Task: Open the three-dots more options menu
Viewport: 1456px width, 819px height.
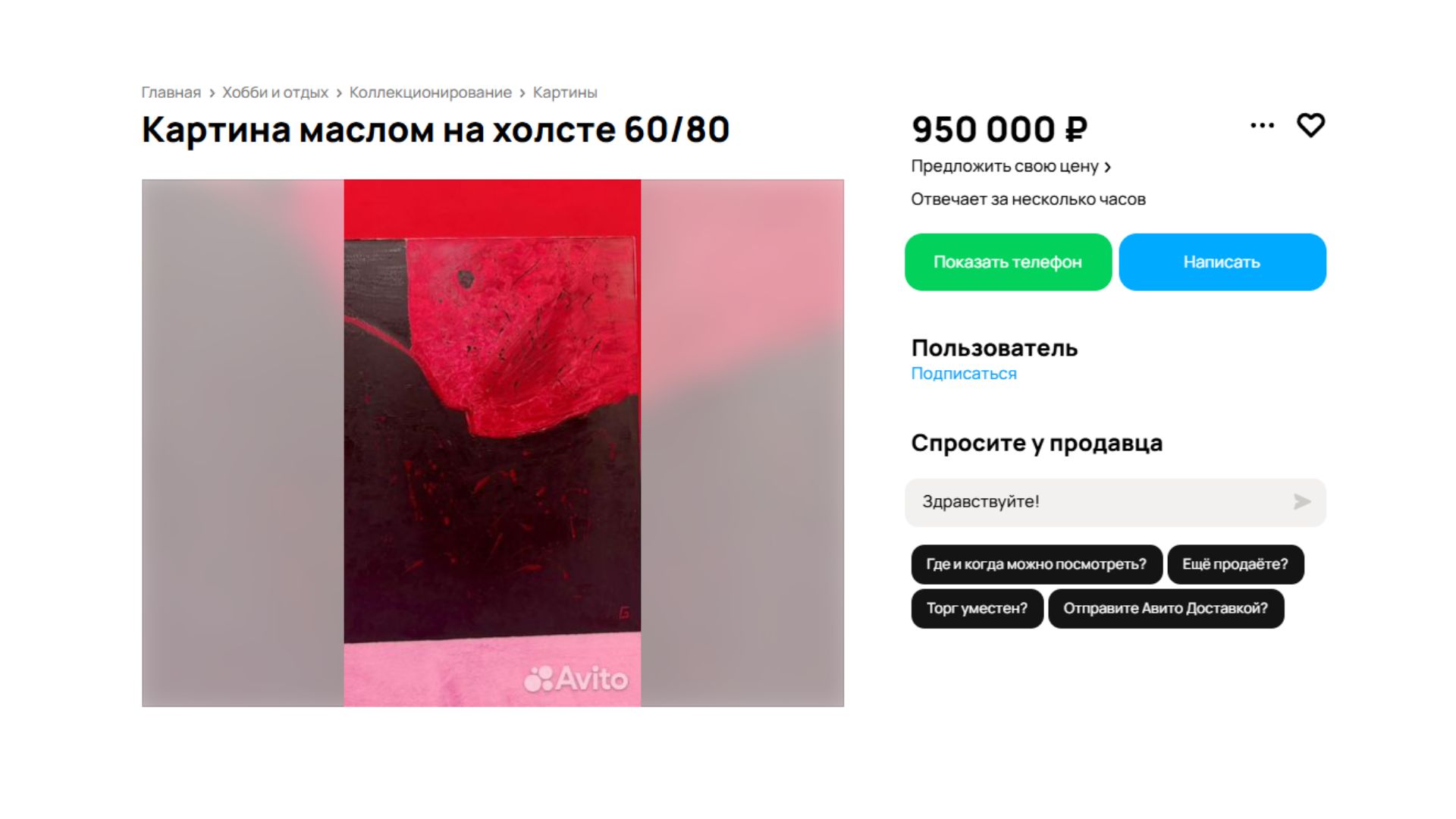Action: click(1262, 125)
